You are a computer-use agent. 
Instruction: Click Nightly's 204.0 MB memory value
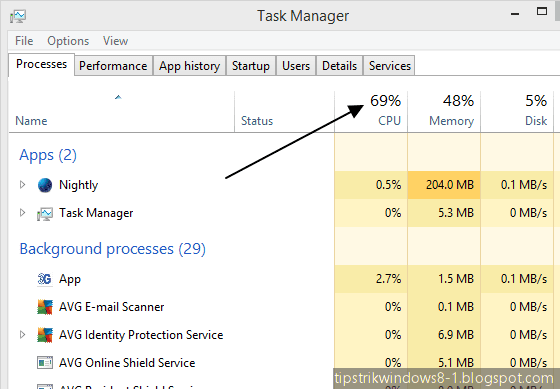point(450,185)
